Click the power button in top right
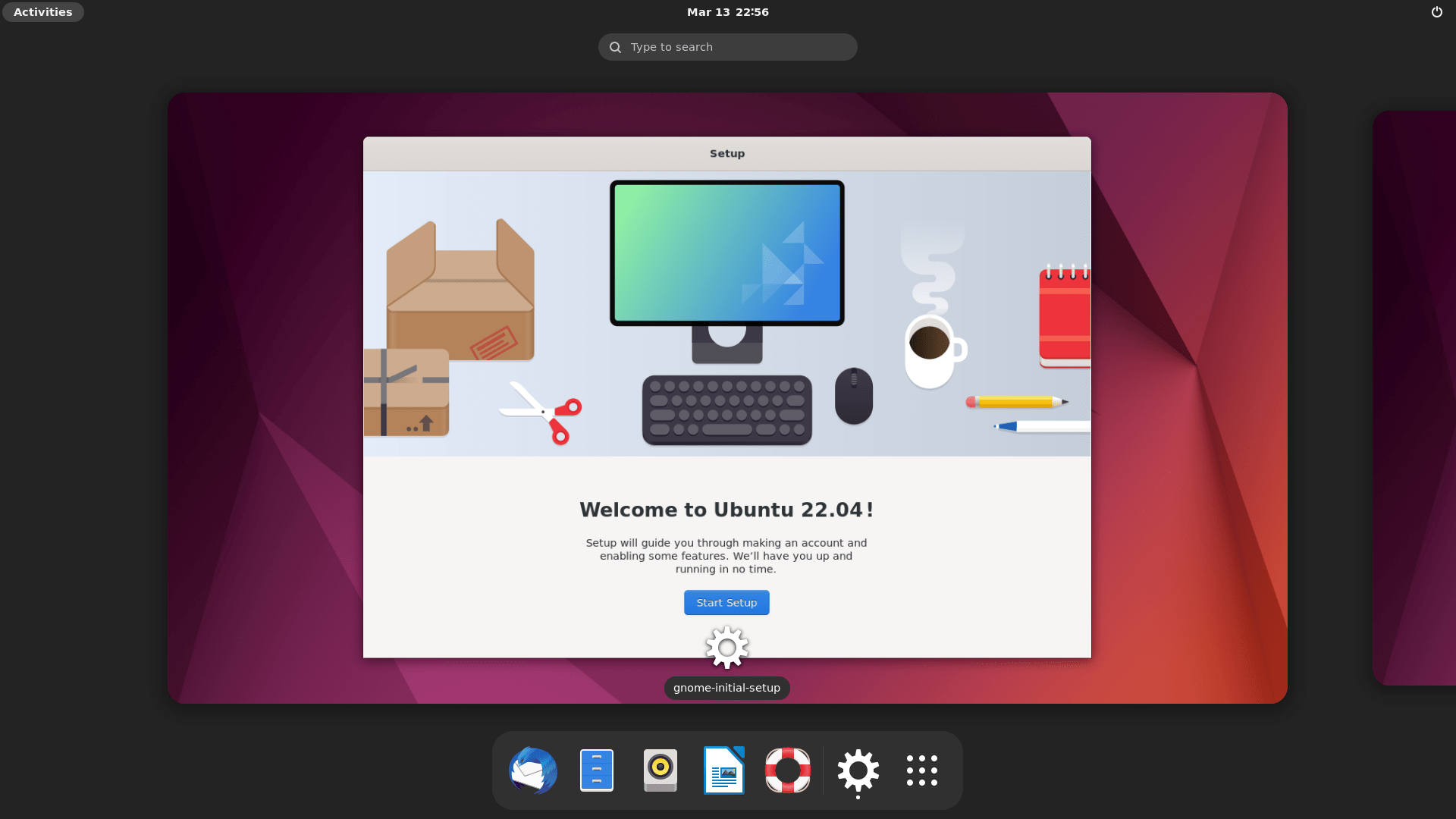 point(1437,11)
